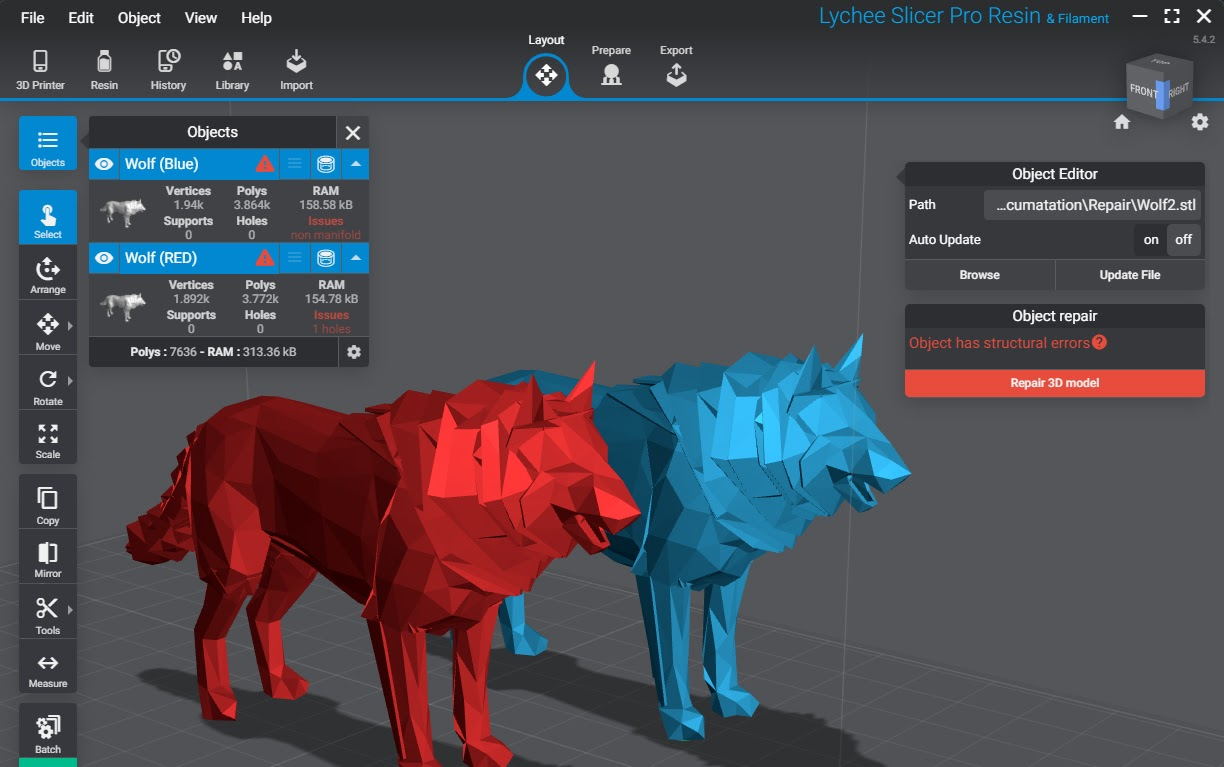This screenshot has width=1224, height=767.
Task: Select the Mirror tool
Action: coord(47,559)
